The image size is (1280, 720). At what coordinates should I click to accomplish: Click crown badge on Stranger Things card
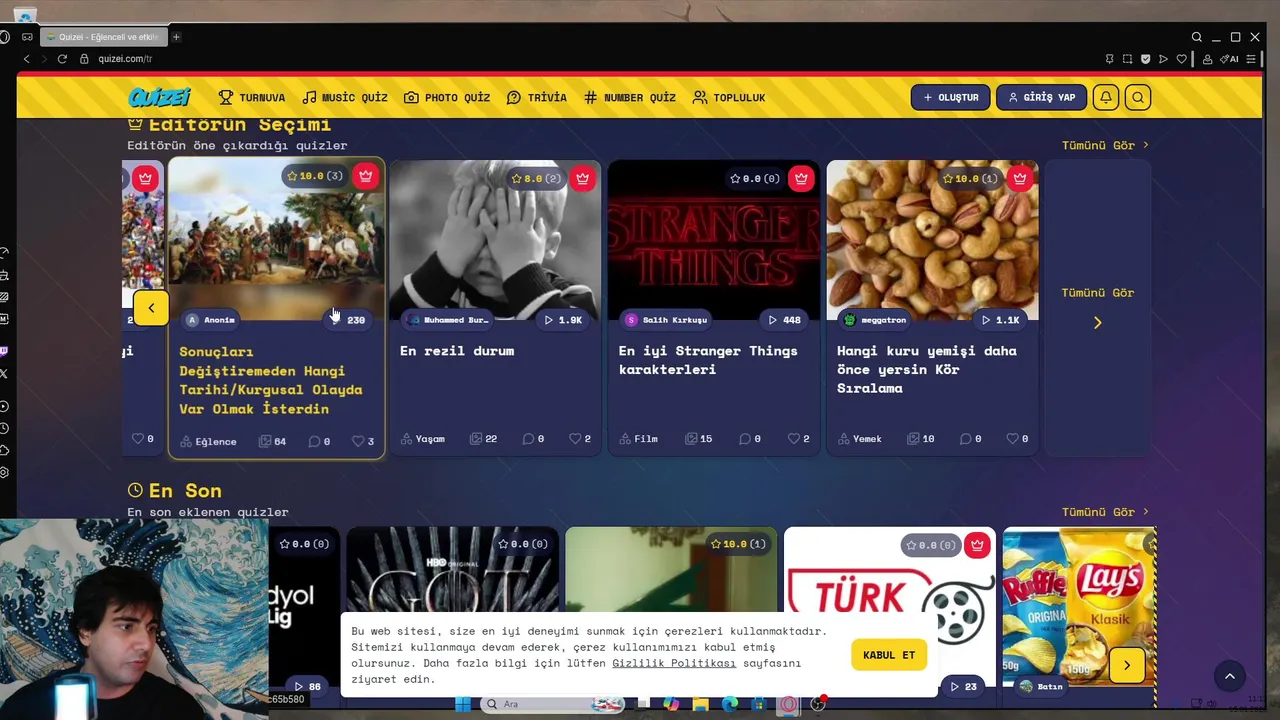pyautogui.click(x=800, y=178)
